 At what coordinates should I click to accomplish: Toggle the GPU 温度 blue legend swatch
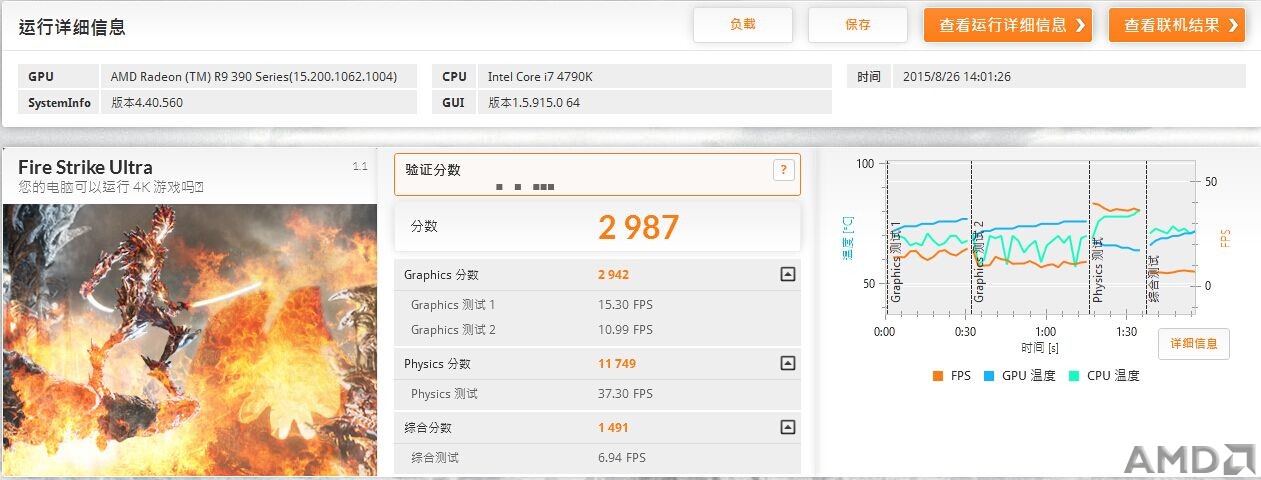pyautogui.click(x=987, y=376)
